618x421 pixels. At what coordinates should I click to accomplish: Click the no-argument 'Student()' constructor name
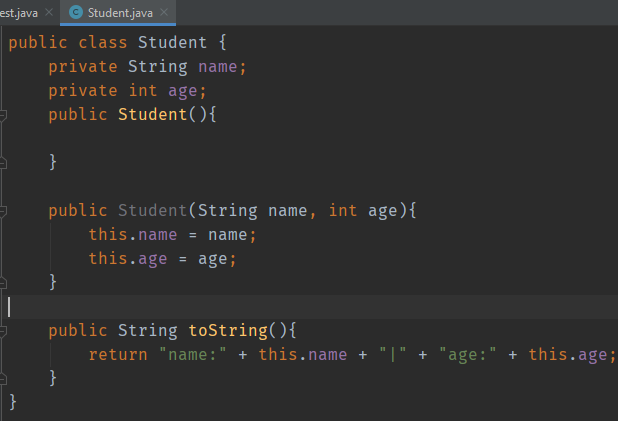point(152,115)
